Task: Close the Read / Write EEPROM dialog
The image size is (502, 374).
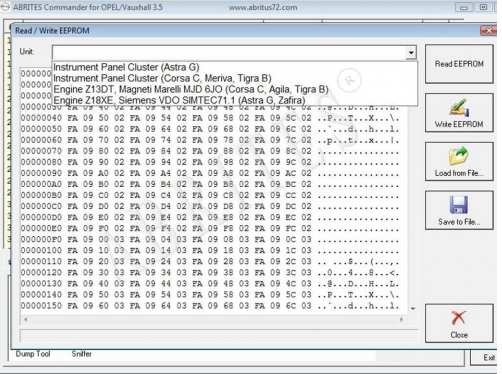Action: tap(489, 31)
